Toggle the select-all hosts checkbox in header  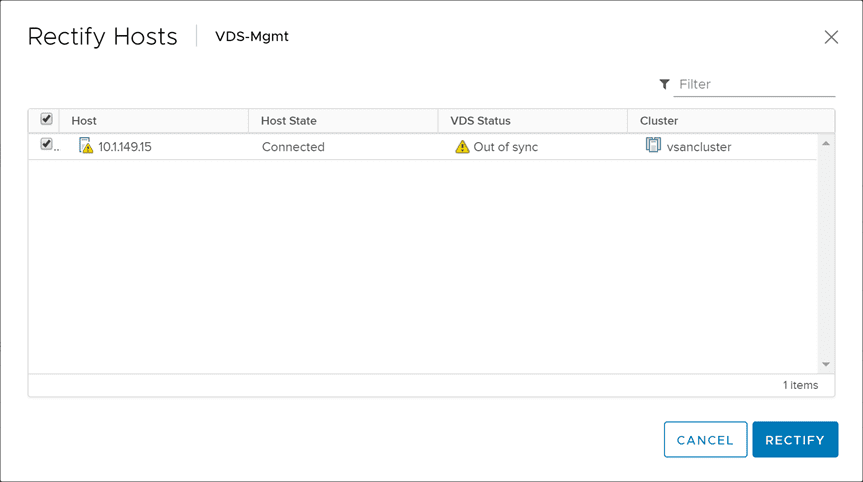(x=46, y=119)
